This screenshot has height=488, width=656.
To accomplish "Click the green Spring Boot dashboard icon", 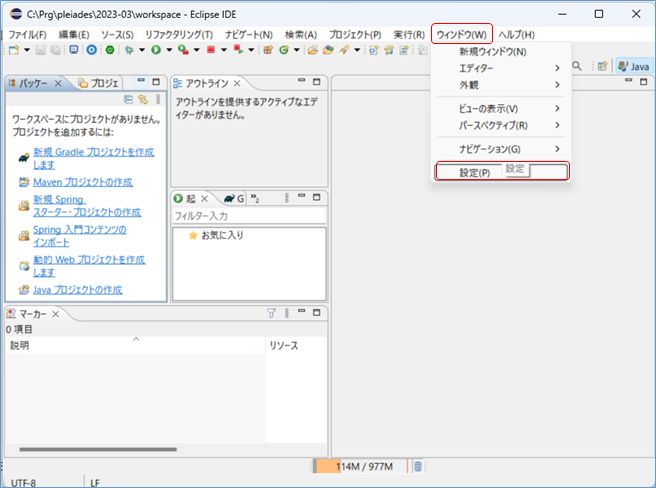I will pyautogui.click(x=110, y=50).
